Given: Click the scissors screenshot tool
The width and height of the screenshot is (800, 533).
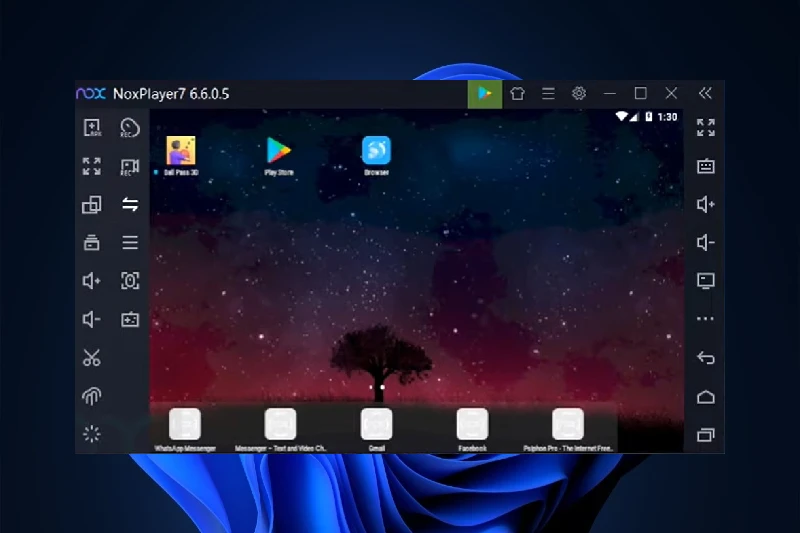Looking at the screenshot, I should tap(91, 358).
